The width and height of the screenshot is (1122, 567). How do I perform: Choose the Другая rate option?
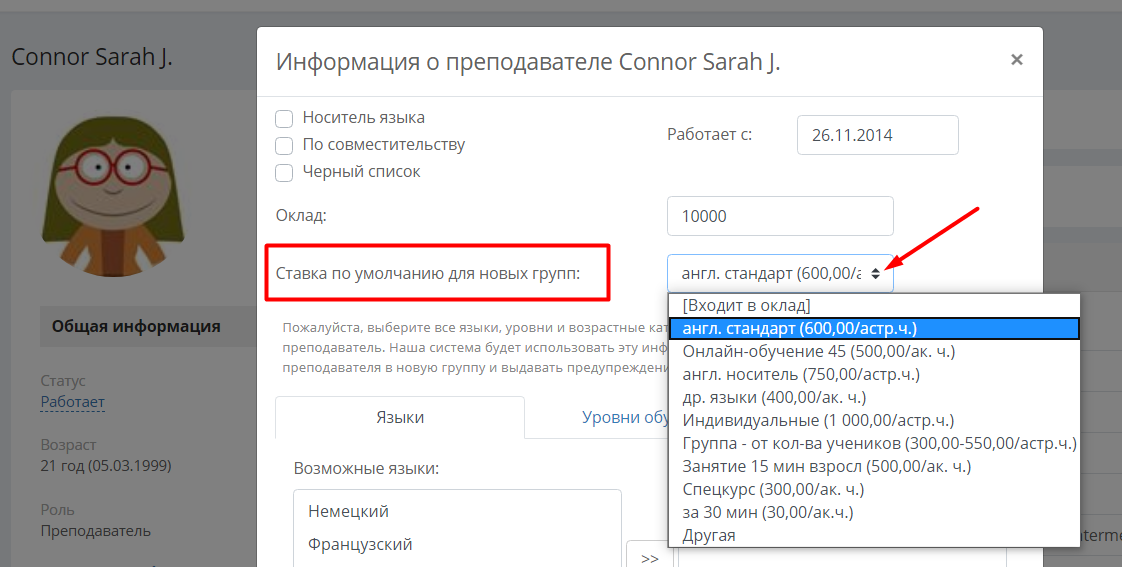pos(874,535)
